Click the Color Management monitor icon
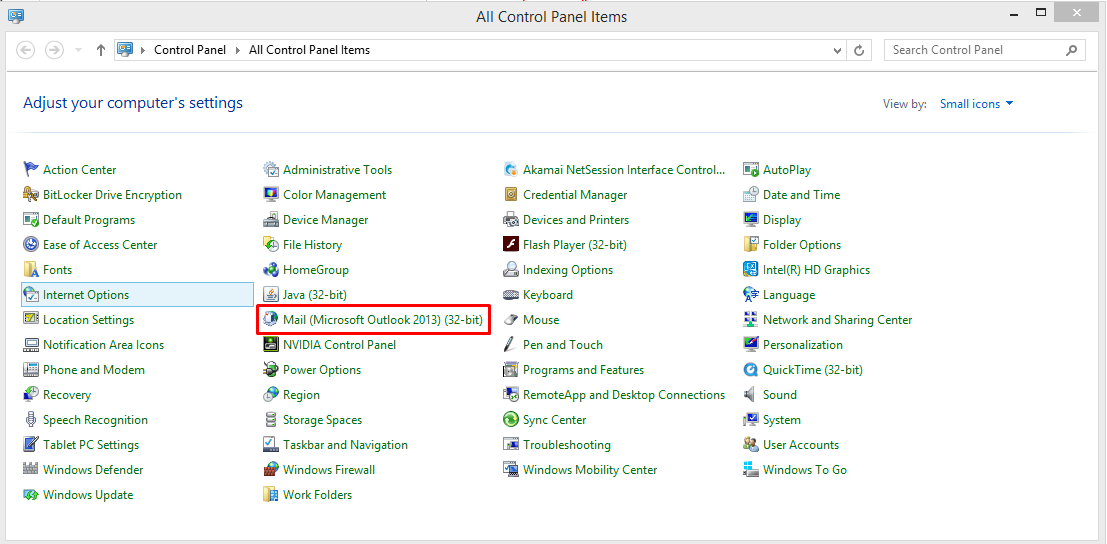The height and width of the screenshot is (544, 1107). point(271,195)
